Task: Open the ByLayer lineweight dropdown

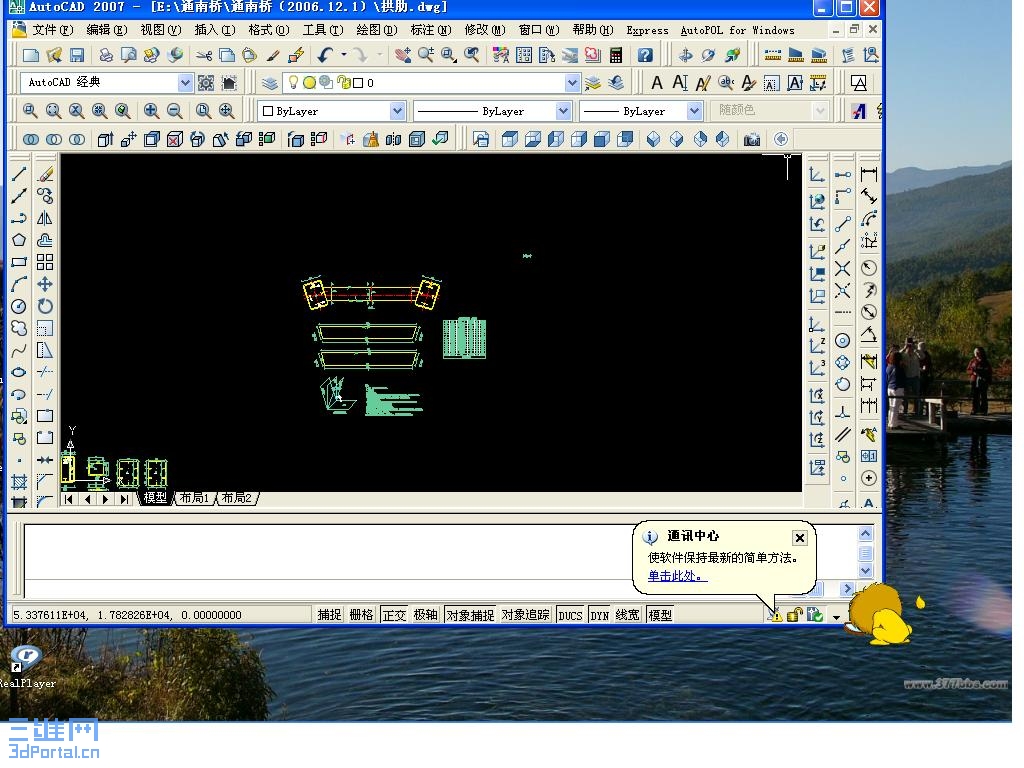Action: (x=694, y=111)
